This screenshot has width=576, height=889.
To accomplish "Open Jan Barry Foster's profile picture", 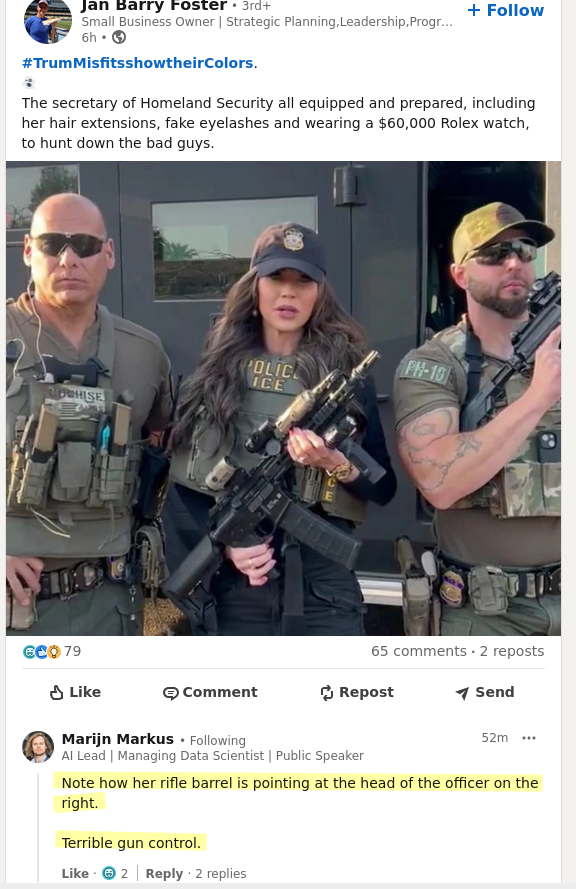I will pos(48,21).
